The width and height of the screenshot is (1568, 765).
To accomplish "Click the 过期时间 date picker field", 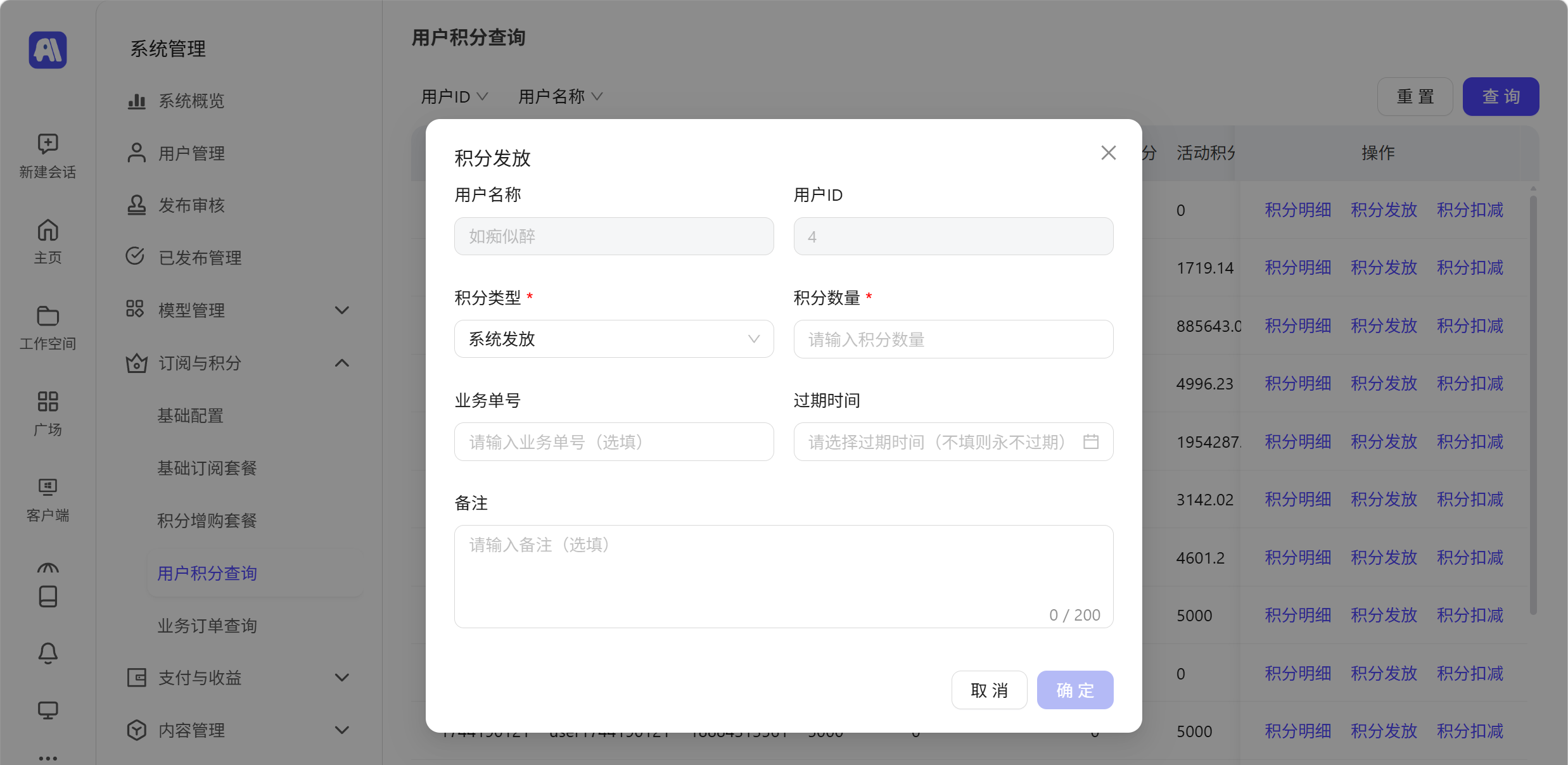I will point(953,441).
